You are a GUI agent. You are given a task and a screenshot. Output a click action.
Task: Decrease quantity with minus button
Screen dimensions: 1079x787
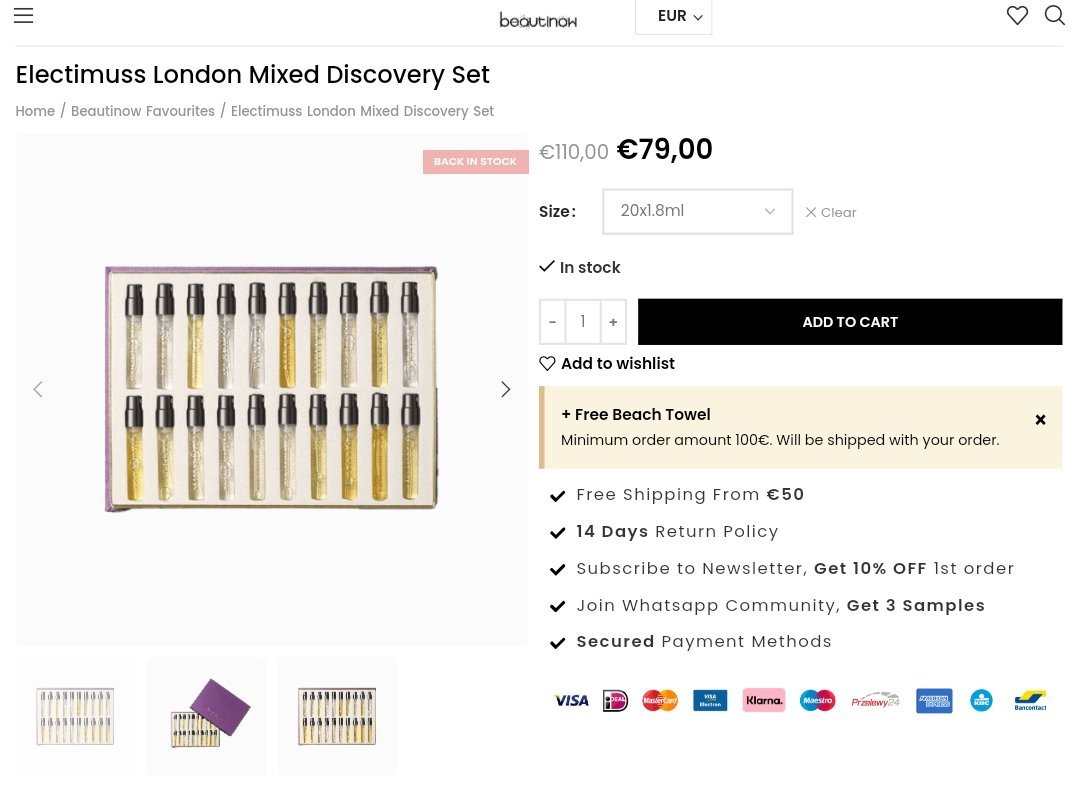[552, 322]
